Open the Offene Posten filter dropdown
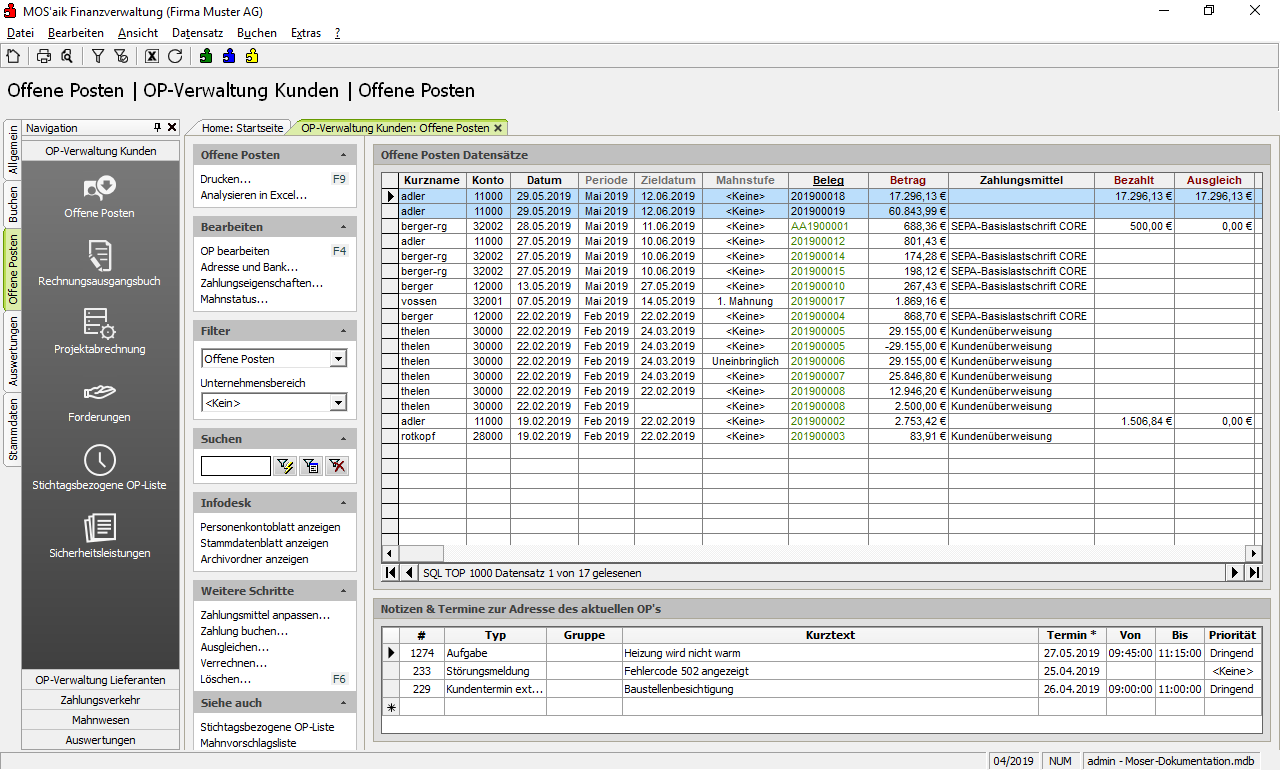 pyautogui.click(x=338, y=359)
